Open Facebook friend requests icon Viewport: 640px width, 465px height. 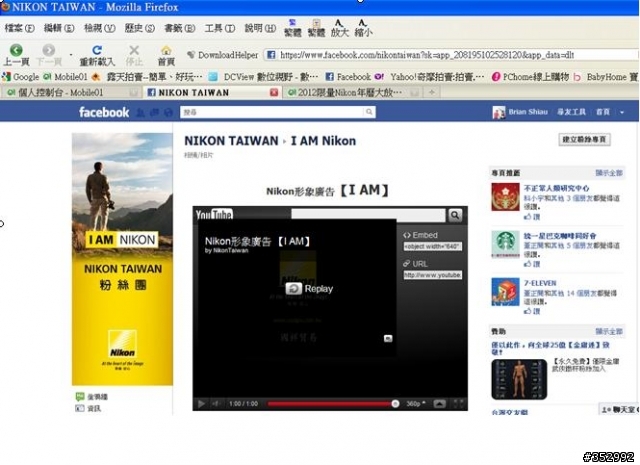click(140, 113)
